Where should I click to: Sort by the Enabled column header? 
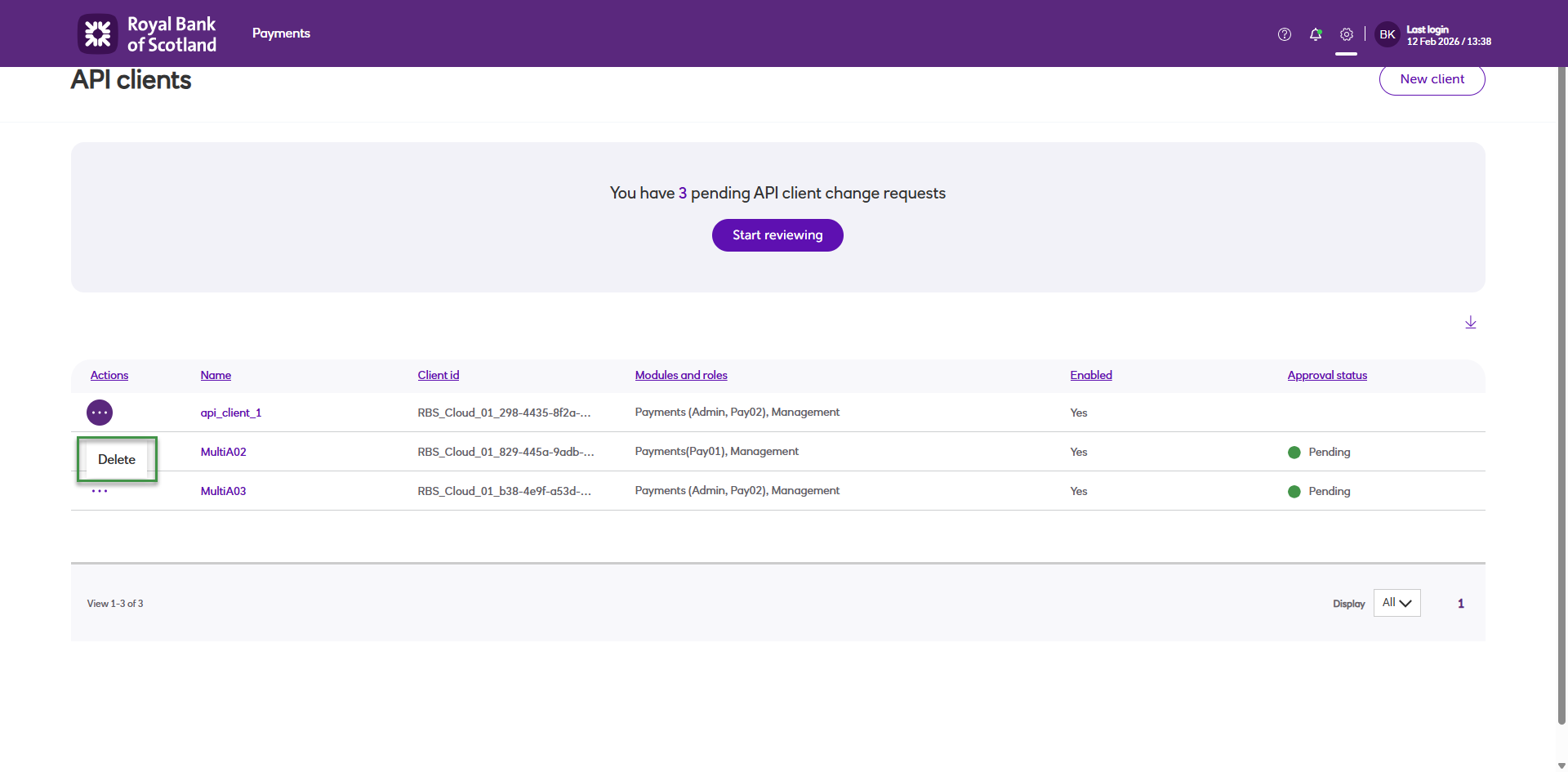(1091, 375)
